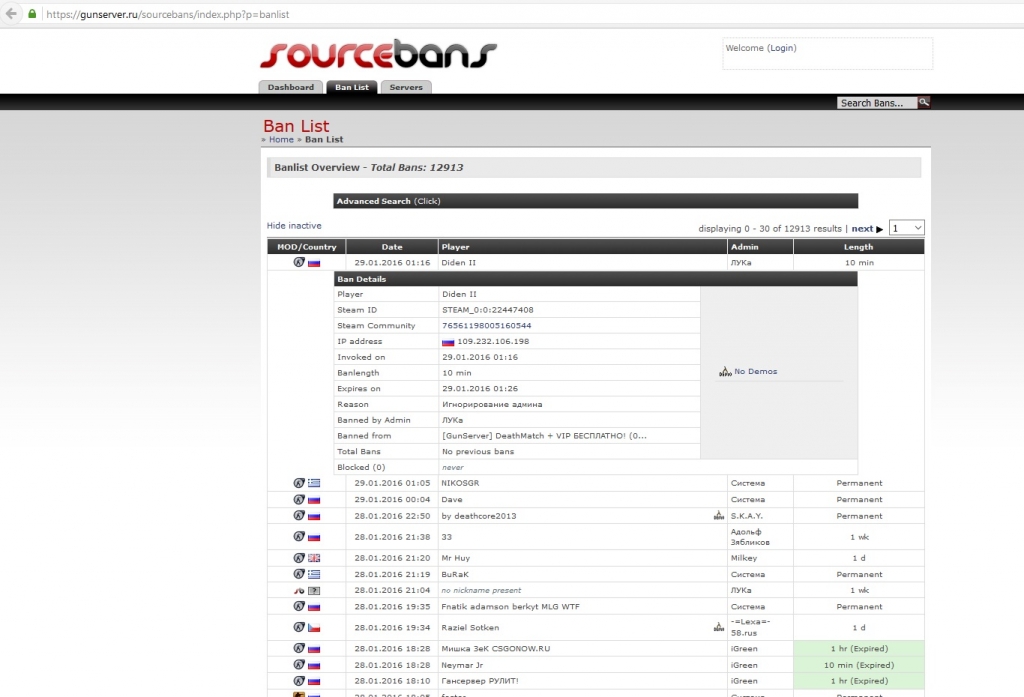The height and width of the screenshot is (697, 1024).
Task: Open the Servers tab
Action: [x=406, y=87]
